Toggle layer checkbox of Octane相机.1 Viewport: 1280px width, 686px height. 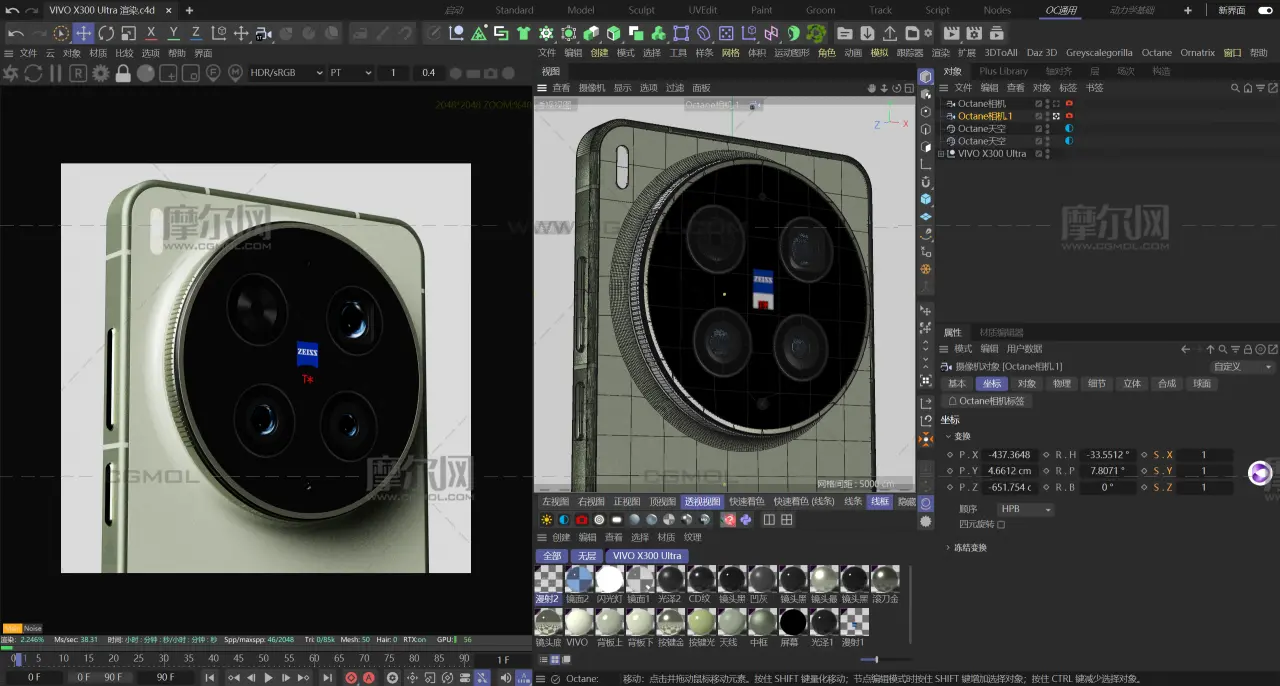click(x=1040, y=116)
